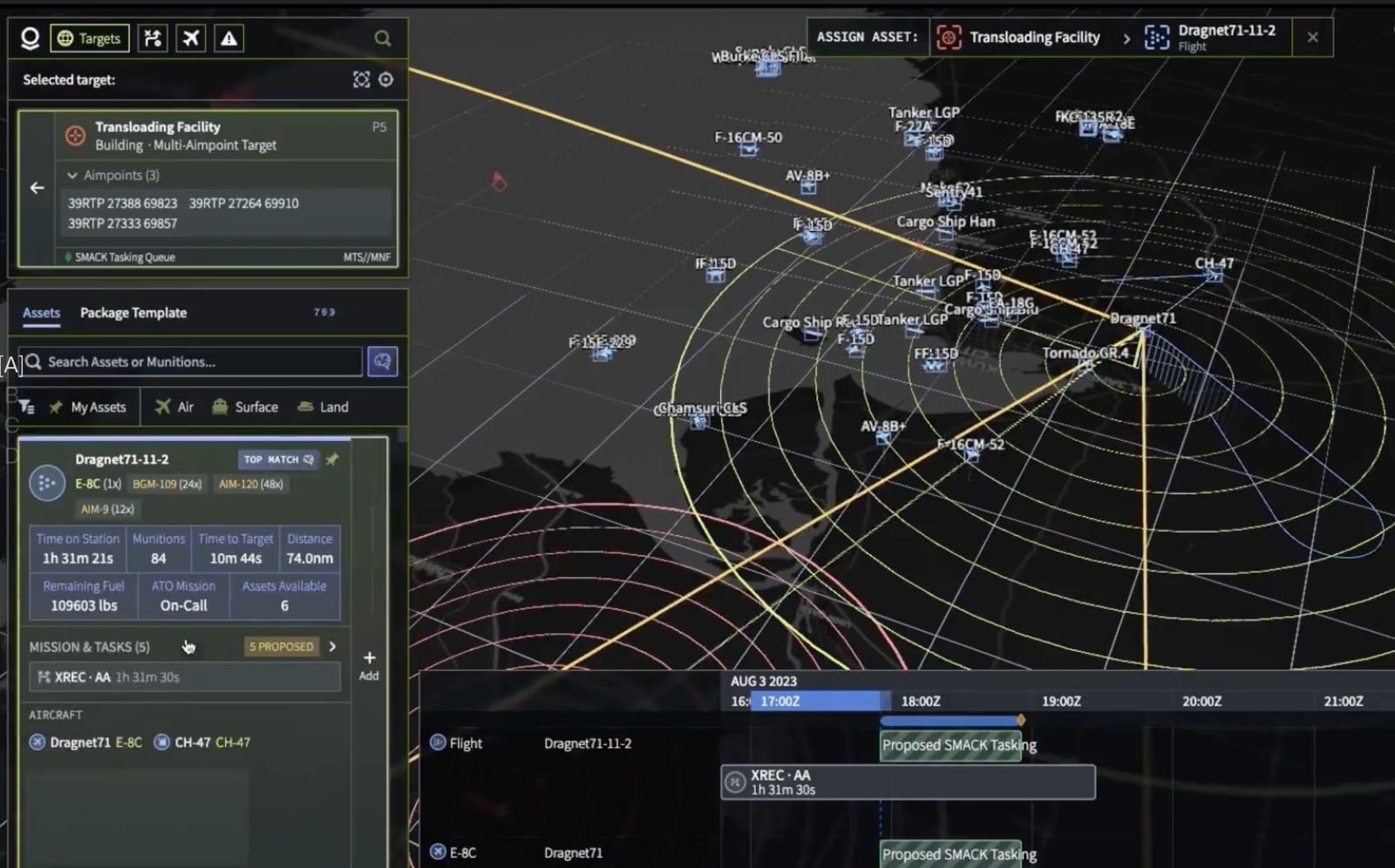Switch to the Assets tab
The image size is (1395, 868).
41,313
